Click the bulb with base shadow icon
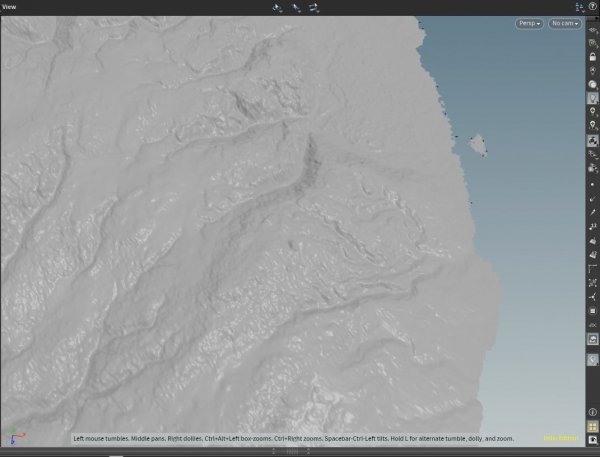The width and height of the screenshot is (600, 457). (592, 126)
